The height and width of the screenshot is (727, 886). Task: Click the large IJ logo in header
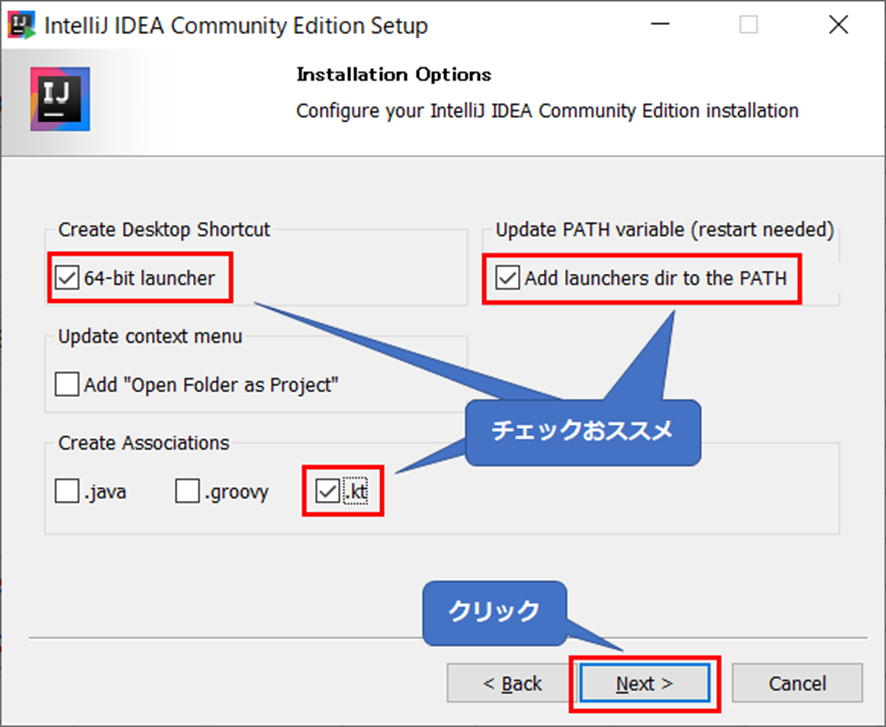[x=60, y=99]
